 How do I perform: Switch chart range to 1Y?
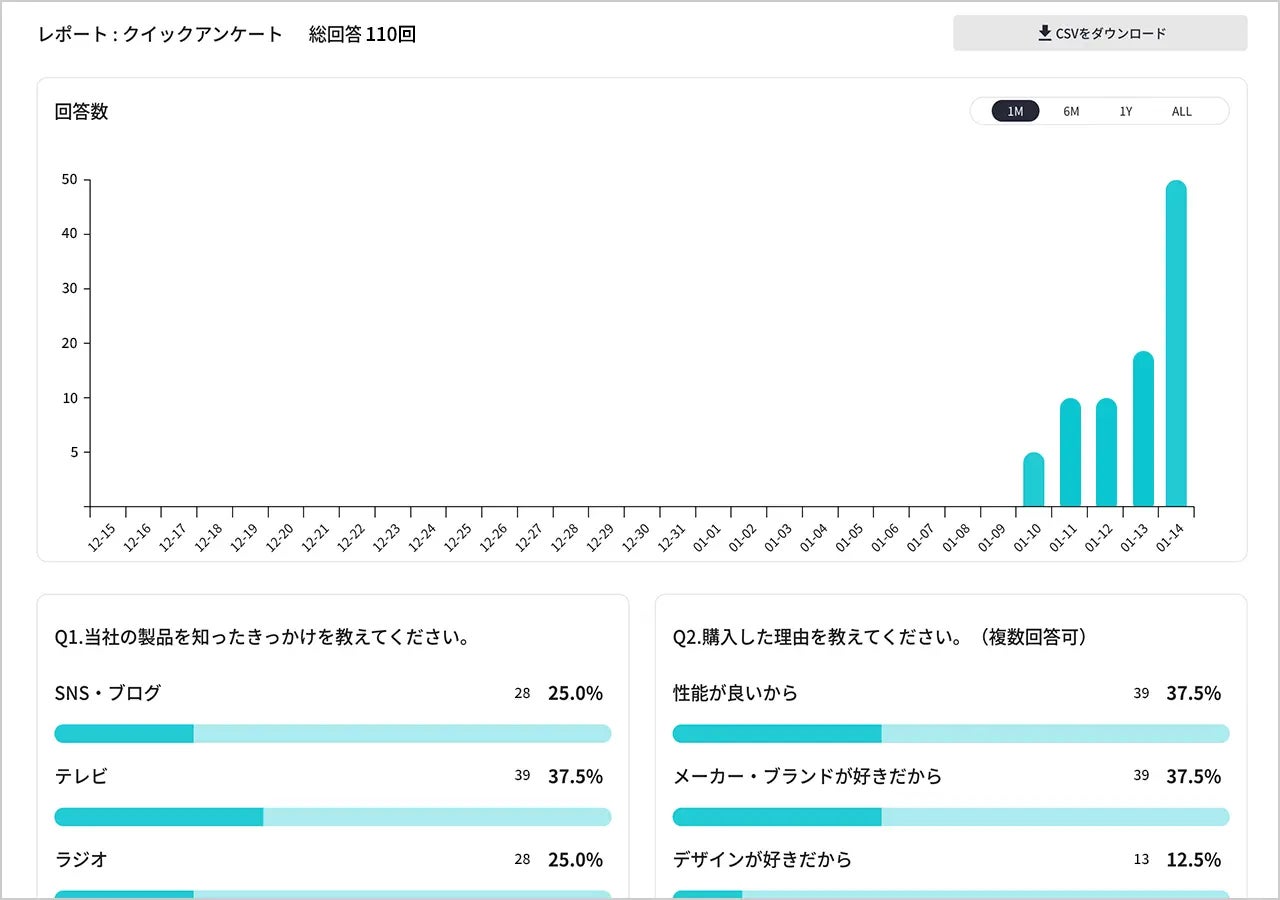[1126, 111]
